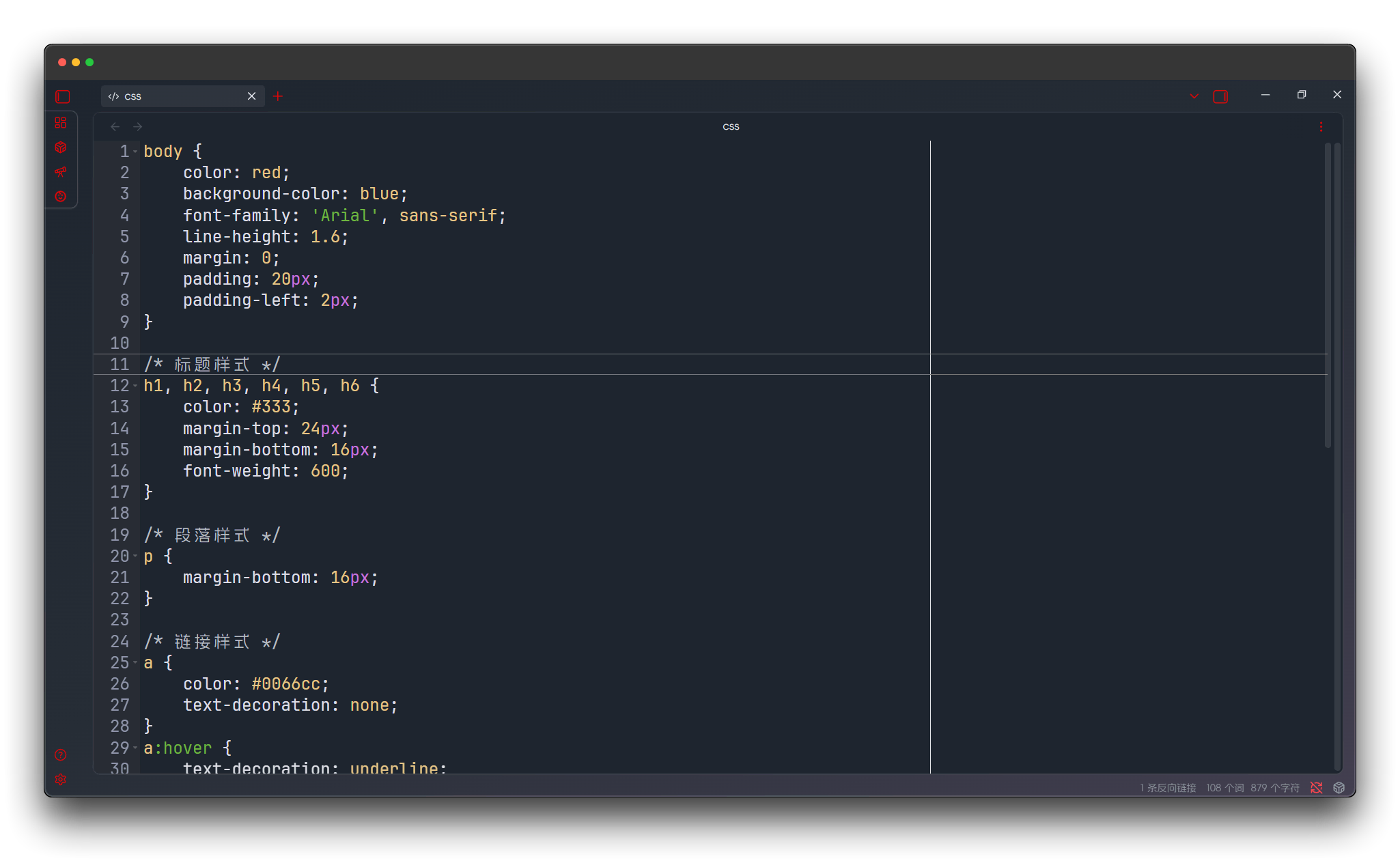This screenshot has height=863, width=1400.
Task: Click the sync disabled icon in status bar
Action: [1317, 787]
